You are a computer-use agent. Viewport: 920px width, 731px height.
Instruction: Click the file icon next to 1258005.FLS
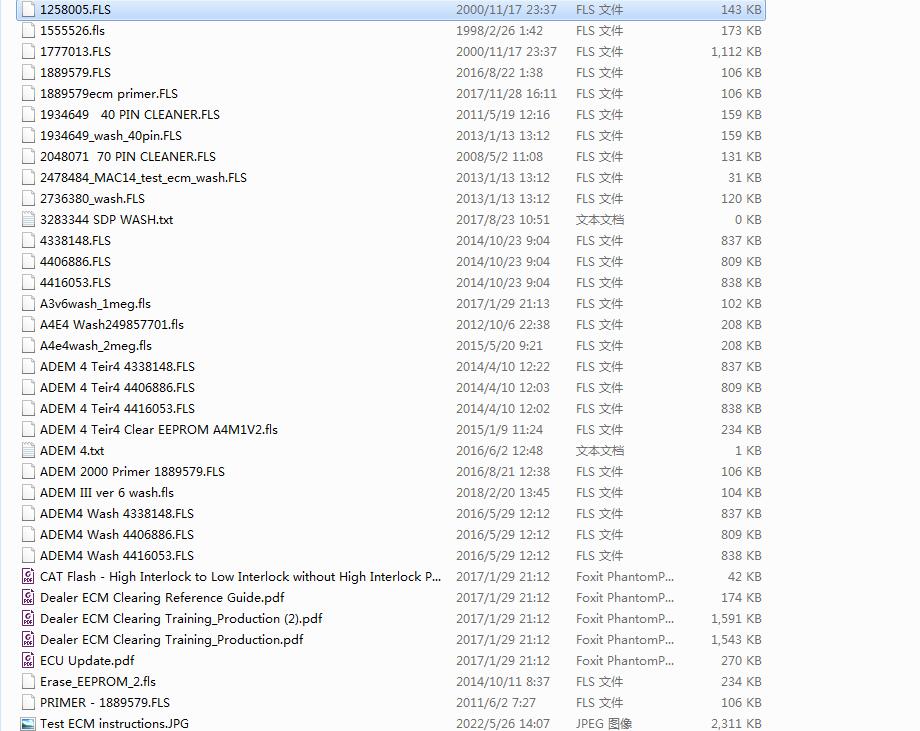pyautogui.click(x=28, y=9)
